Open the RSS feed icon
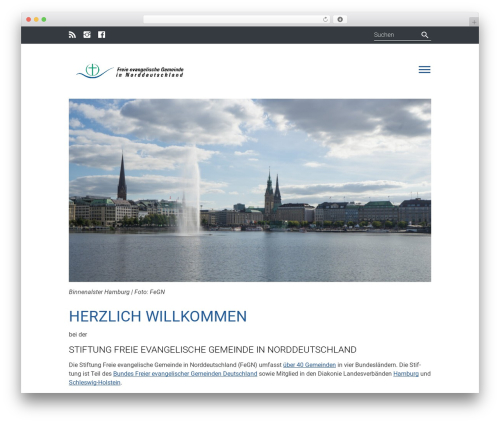Viewport: 500px width, 423px height. click(x=72, y=35)
